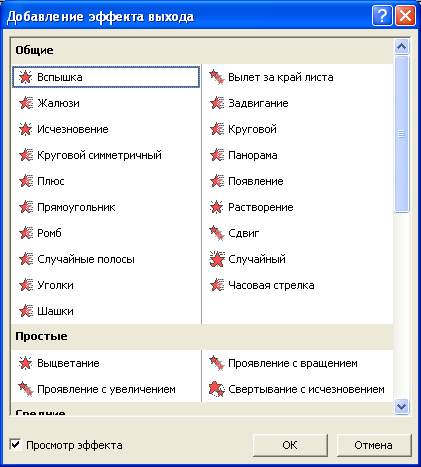Screen dimensions: 421x467
Task: Choose the Исчезновение effect icon
Action: [25, 129]
